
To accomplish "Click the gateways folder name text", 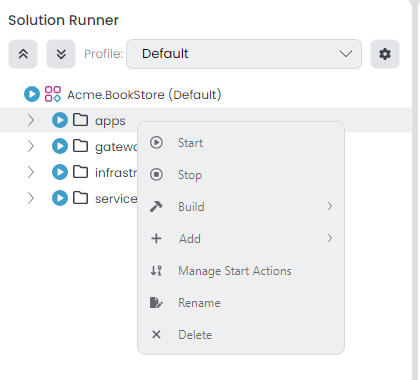I will [x=116, y=147].
